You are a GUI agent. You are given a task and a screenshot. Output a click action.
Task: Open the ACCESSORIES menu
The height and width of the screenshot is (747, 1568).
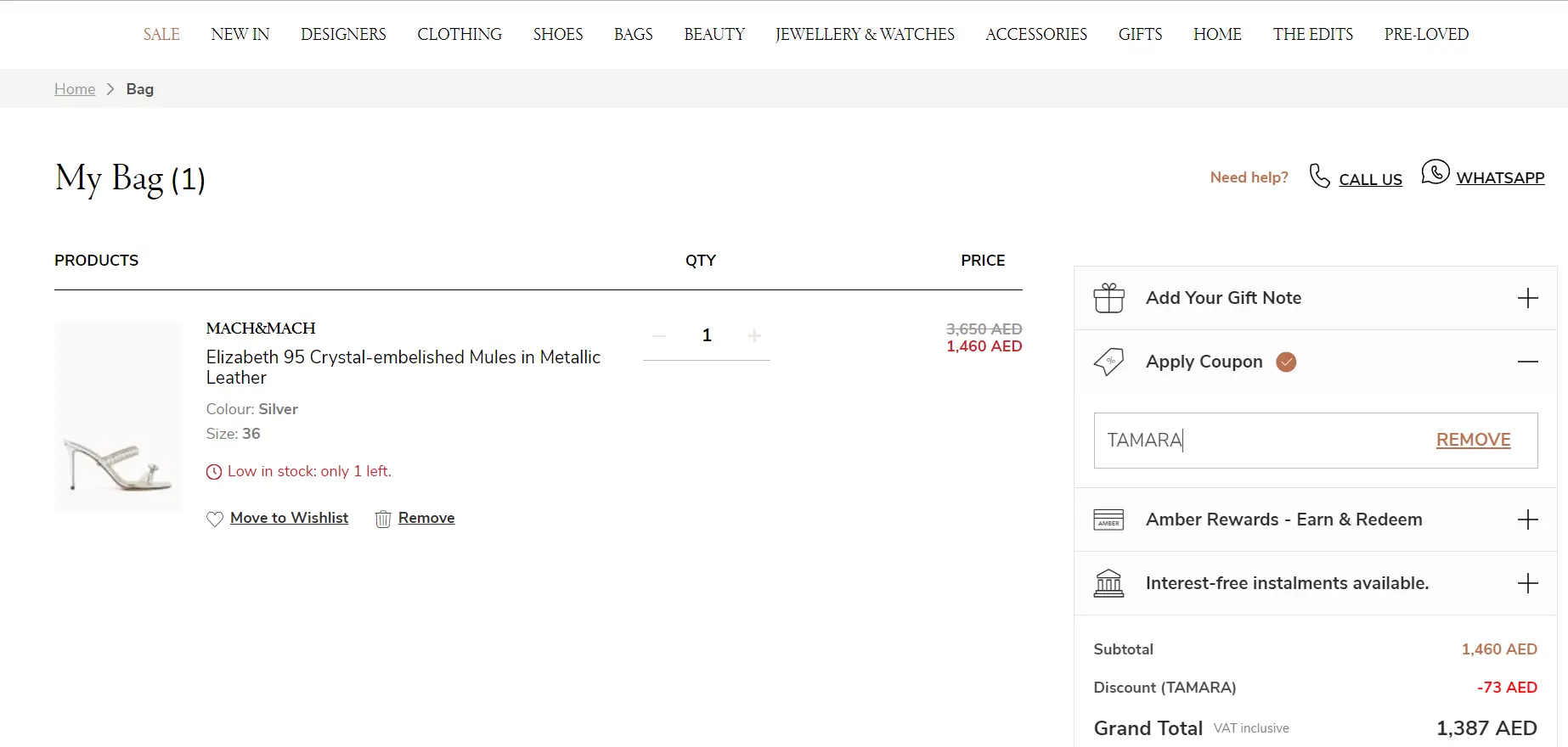coord(1036,34)
